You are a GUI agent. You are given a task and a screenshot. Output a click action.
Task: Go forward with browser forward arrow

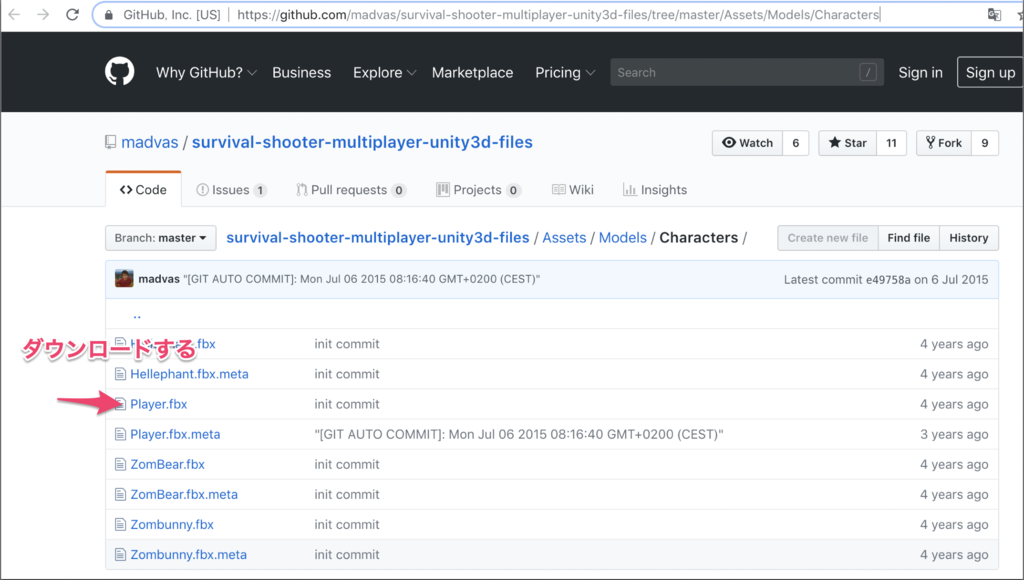tap(43, 14)
